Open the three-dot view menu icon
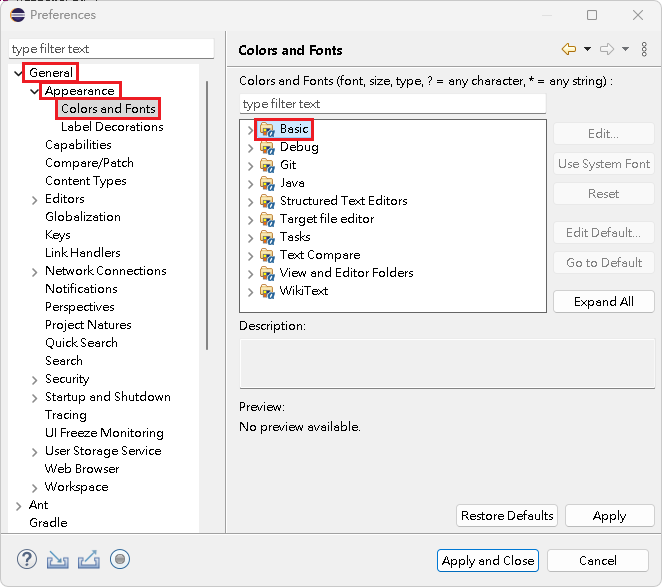The image size is (662, 587). (644, 49)
